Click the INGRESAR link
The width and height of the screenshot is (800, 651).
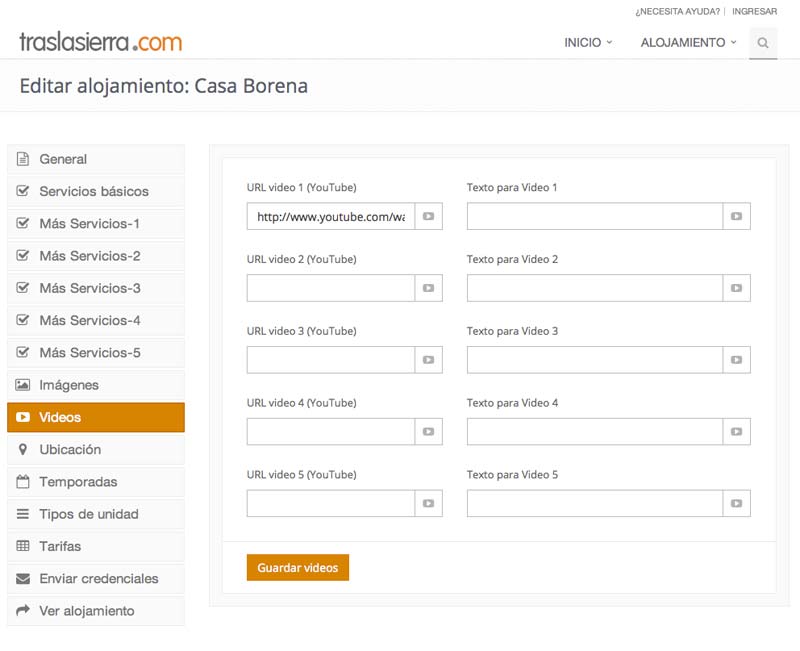click(754, 11)
